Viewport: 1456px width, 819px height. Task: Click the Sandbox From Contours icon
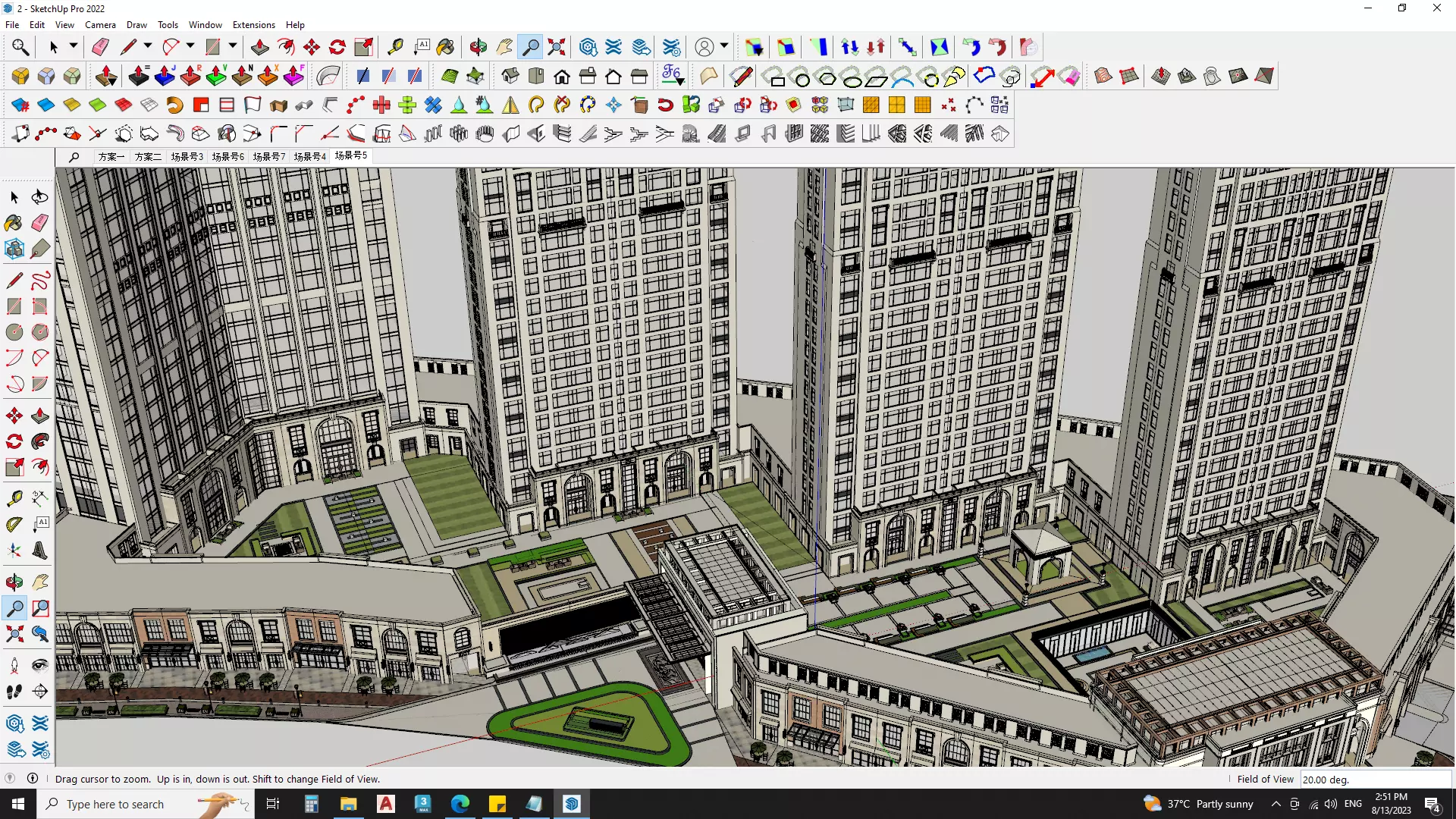pos(1103,76)
